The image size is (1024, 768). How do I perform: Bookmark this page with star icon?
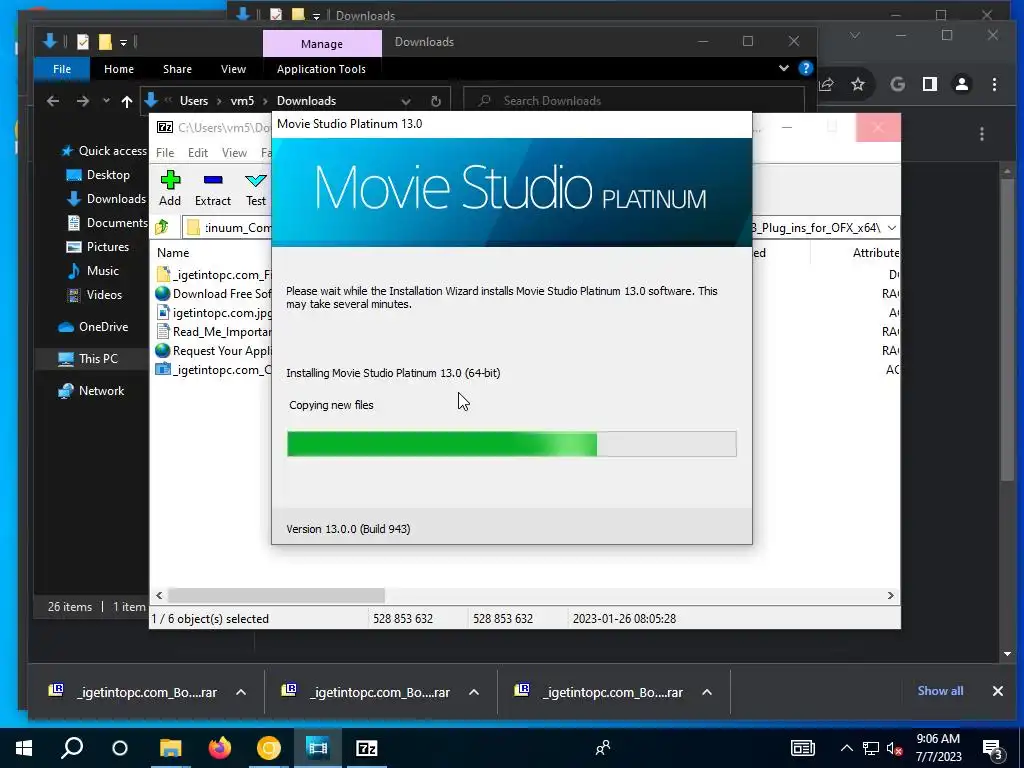tap(858, 84)
